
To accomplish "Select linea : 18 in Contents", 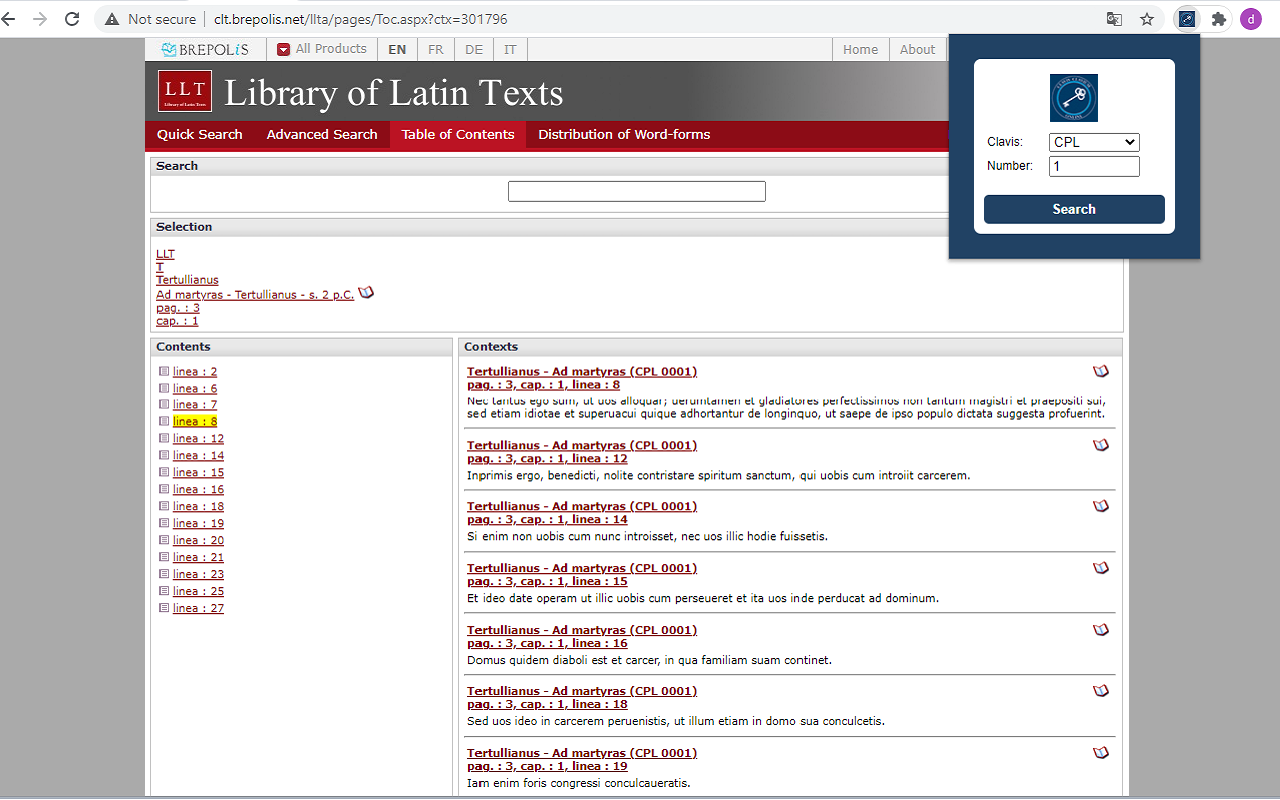I will [198, 507].
